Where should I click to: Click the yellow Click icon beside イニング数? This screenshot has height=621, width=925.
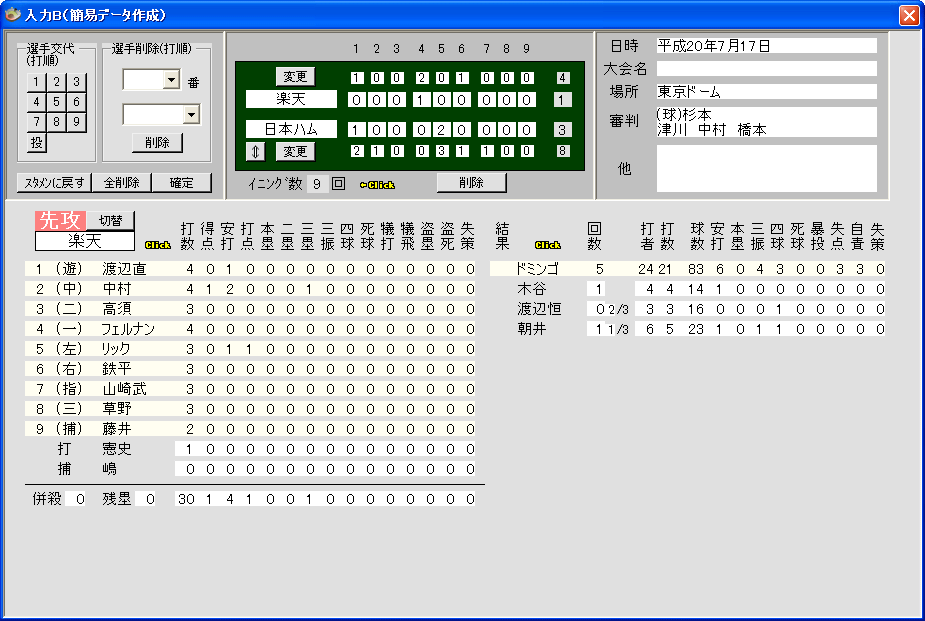pos(377,185)
